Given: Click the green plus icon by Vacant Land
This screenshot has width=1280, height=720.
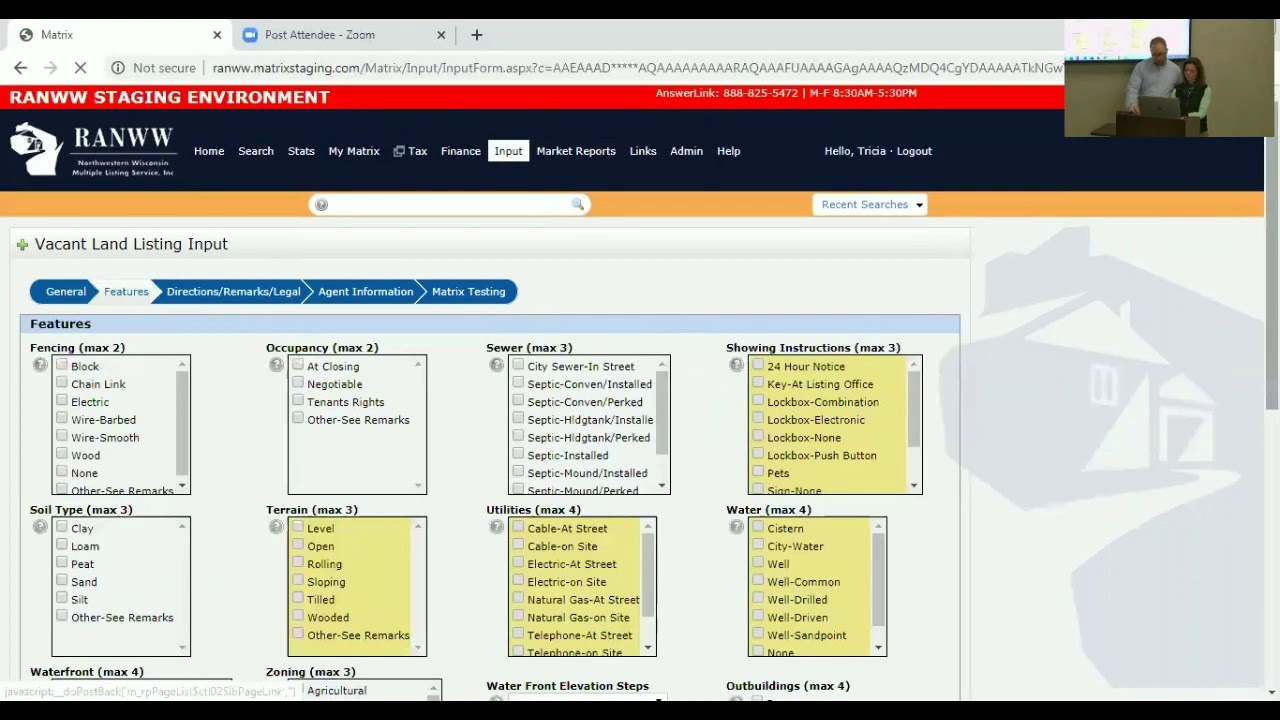Looking at the screenshot, I should 22,245.
